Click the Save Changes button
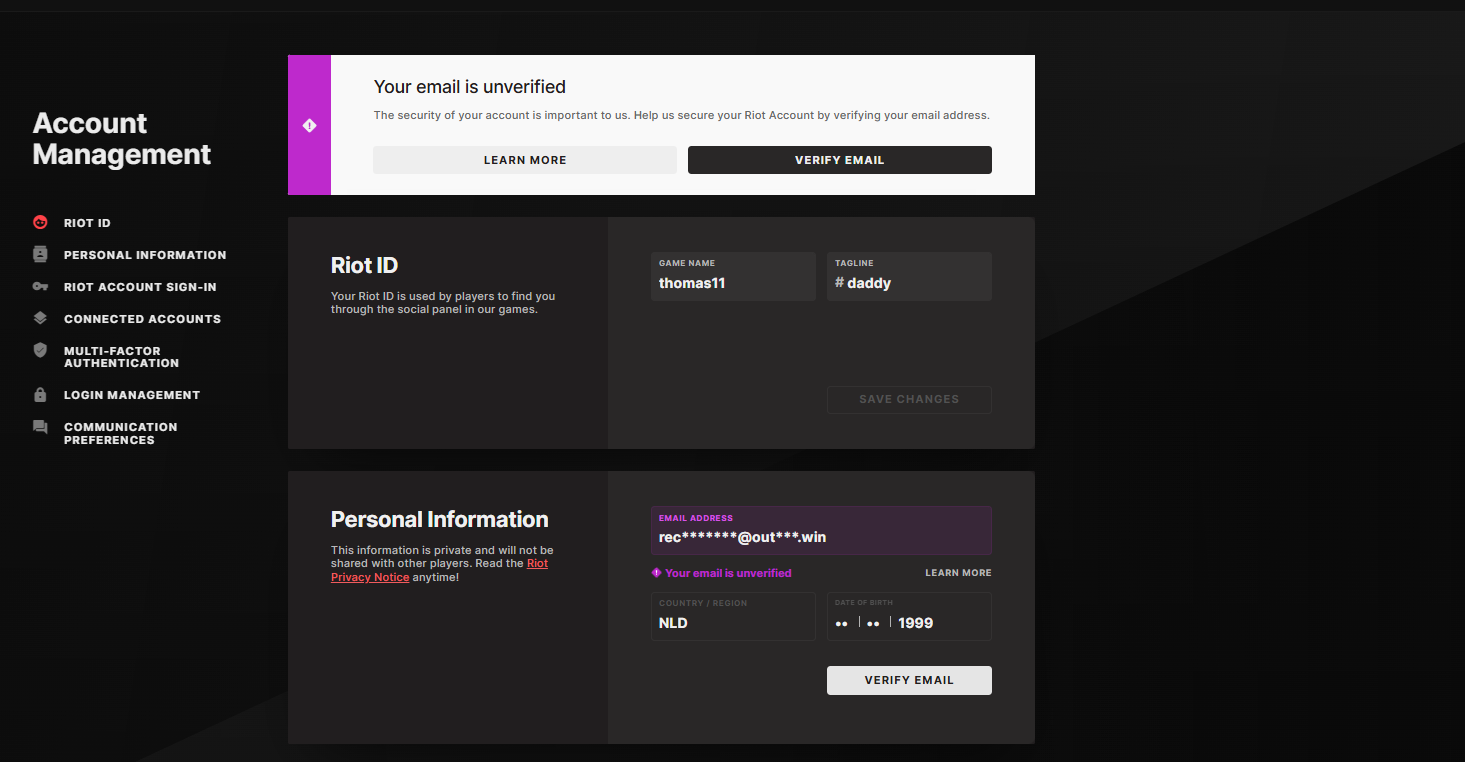The image size is (1465, 762). [909, 399]
